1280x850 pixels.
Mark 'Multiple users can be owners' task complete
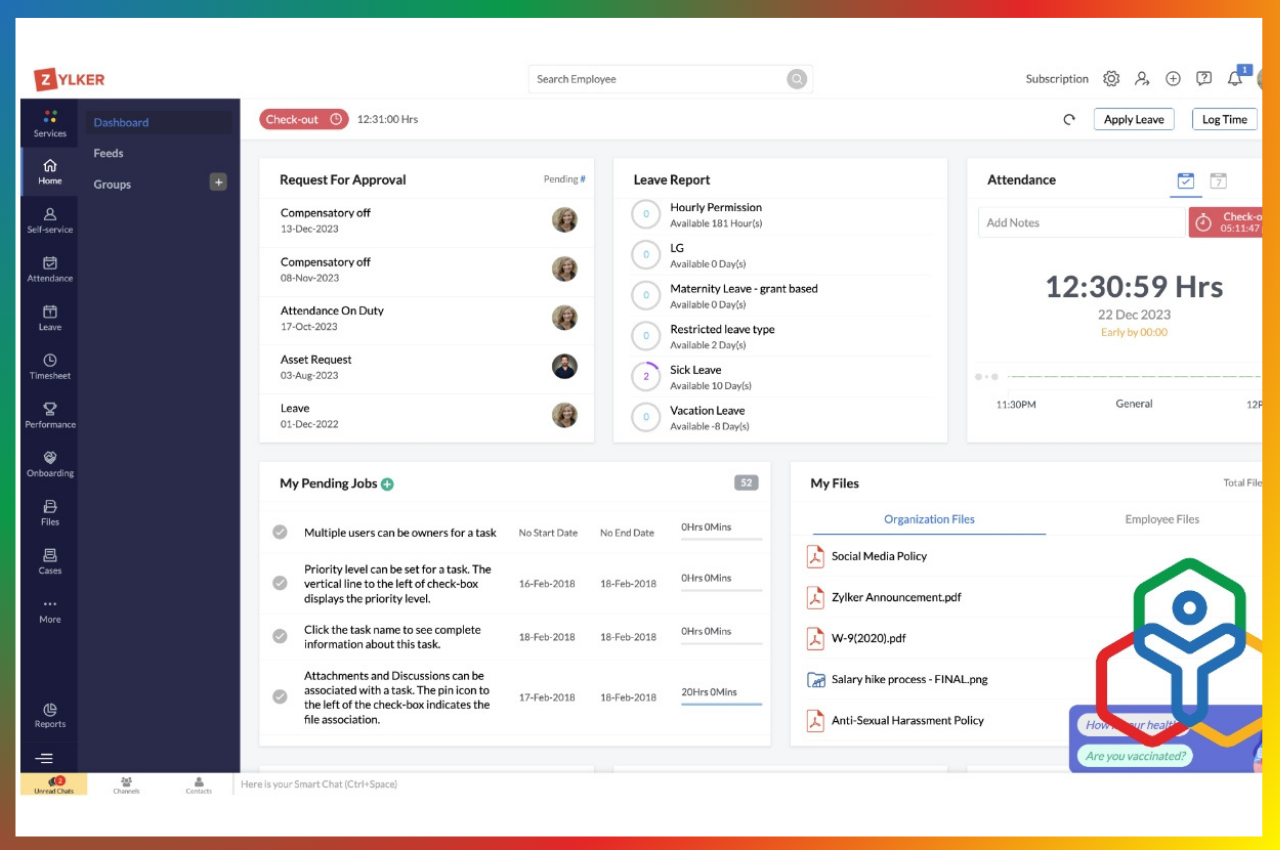pyautogui.click(x=280, y=533)
